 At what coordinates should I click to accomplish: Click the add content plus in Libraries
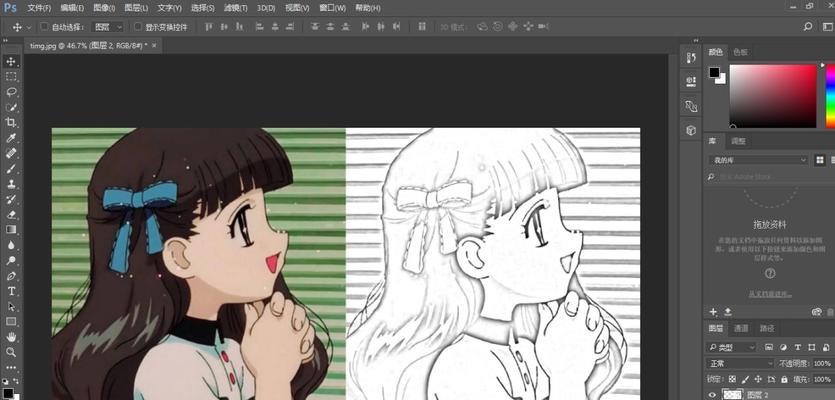pos(714,312)
